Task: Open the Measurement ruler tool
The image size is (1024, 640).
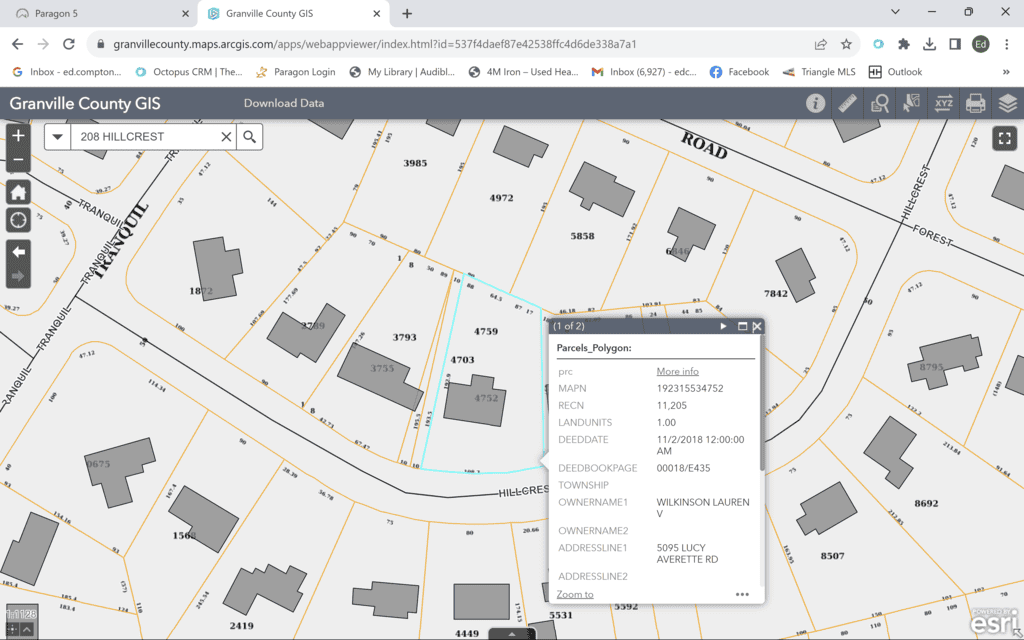Action: click(x=848, y=103)
